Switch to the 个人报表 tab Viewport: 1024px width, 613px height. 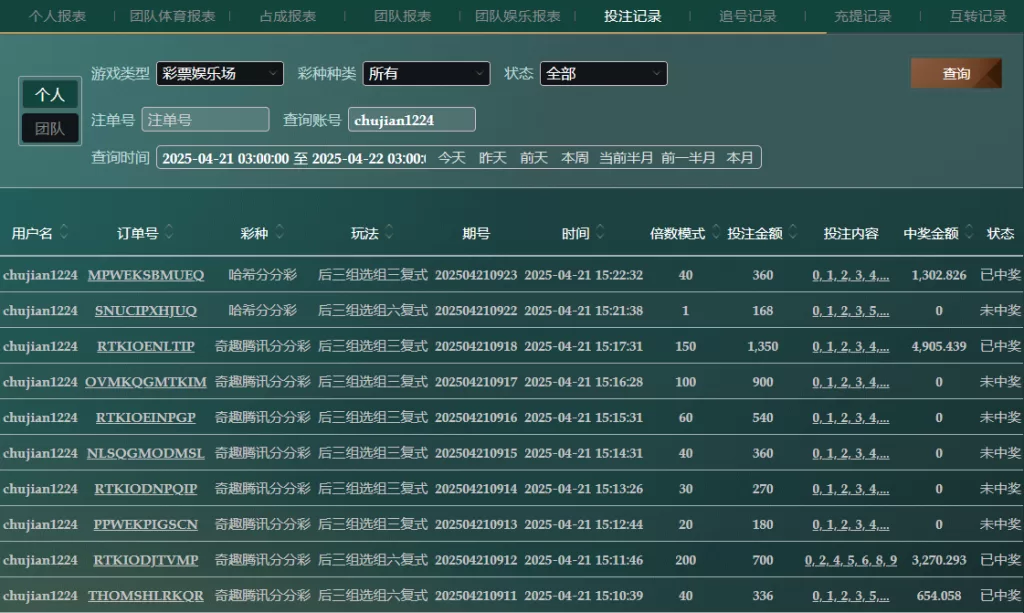(57, 16)
